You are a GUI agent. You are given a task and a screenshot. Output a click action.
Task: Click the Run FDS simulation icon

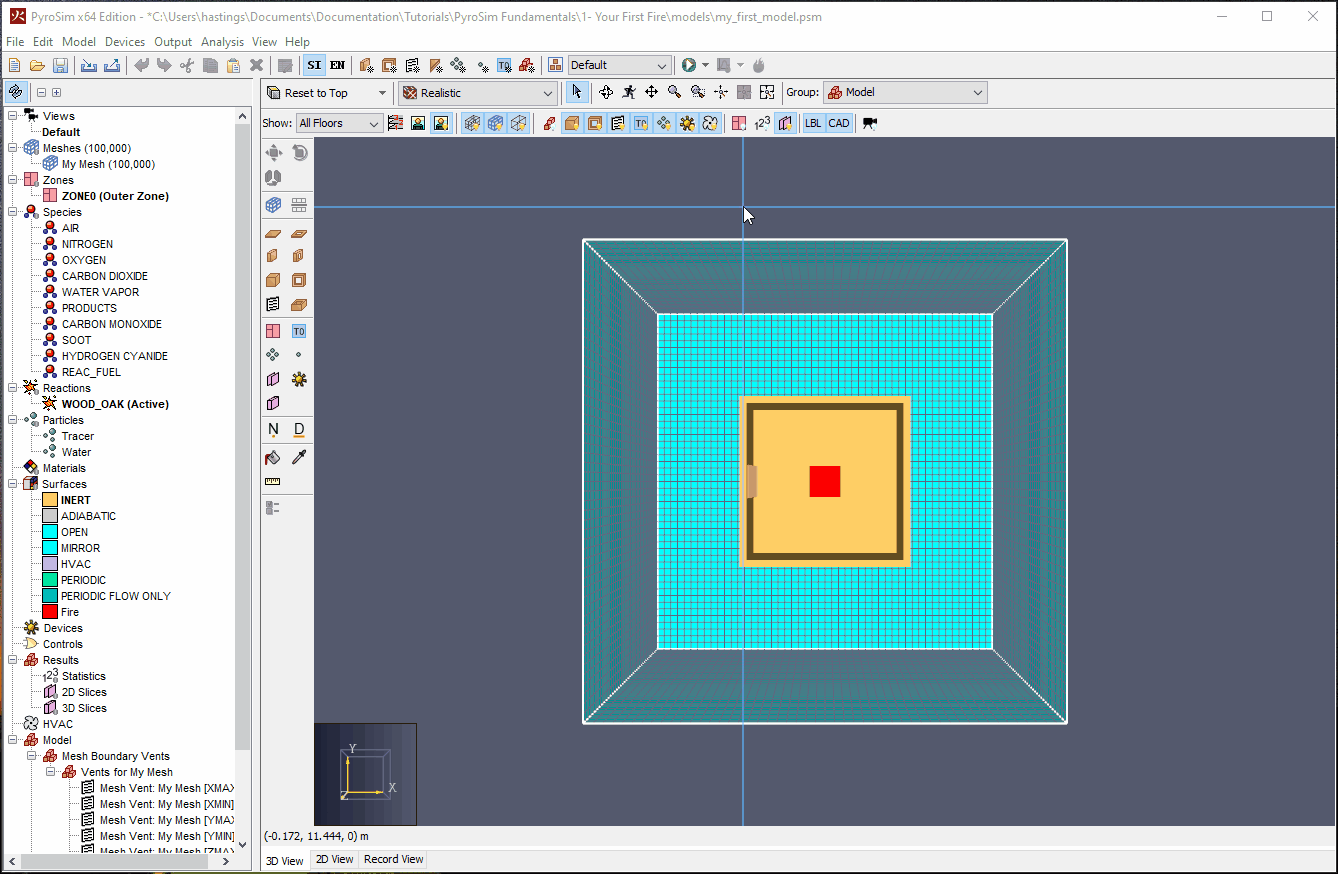click(689, 65)
